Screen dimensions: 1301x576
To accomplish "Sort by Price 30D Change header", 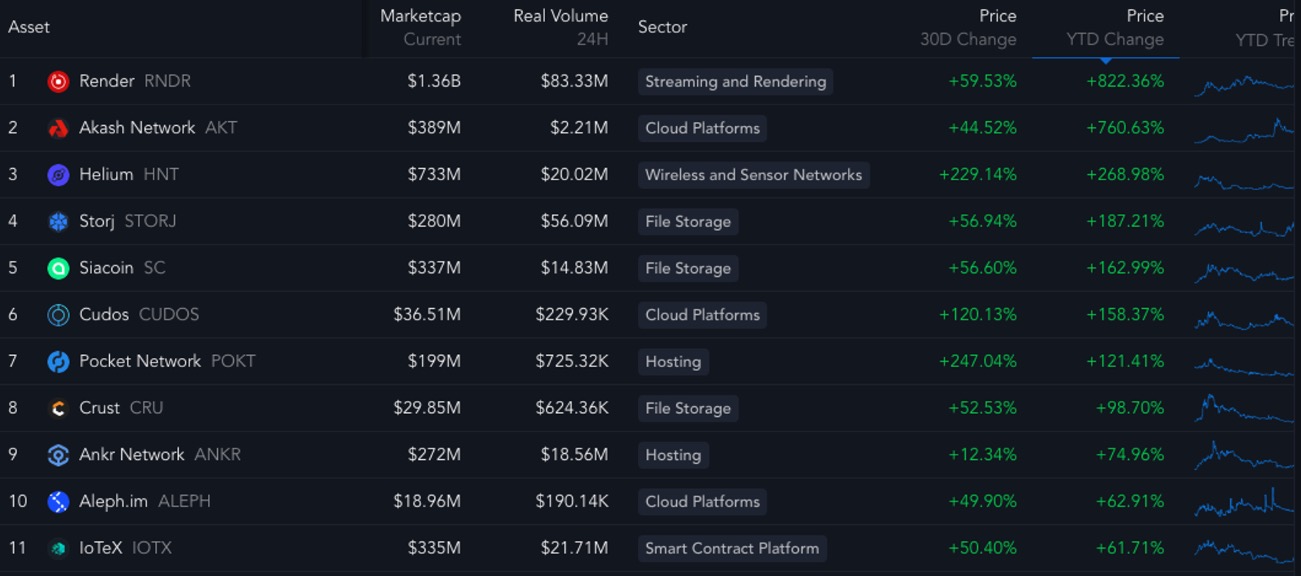I will 967,28.
